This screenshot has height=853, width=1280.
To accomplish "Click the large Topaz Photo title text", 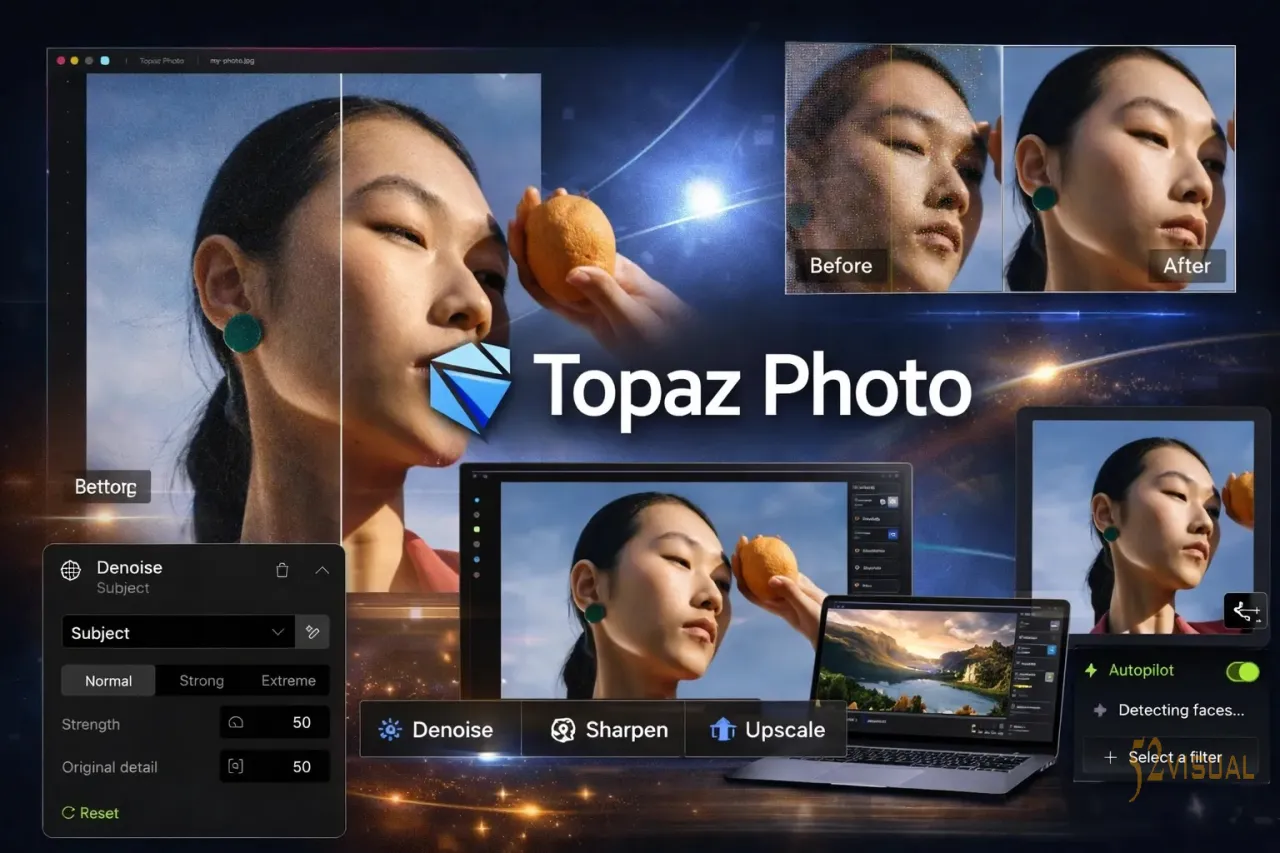I will (x=752, y=387).
